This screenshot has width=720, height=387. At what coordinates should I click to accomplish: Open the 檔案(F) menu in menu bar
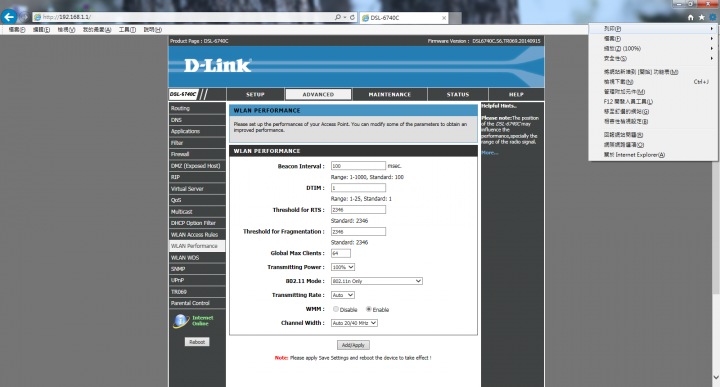click(17, 30)
